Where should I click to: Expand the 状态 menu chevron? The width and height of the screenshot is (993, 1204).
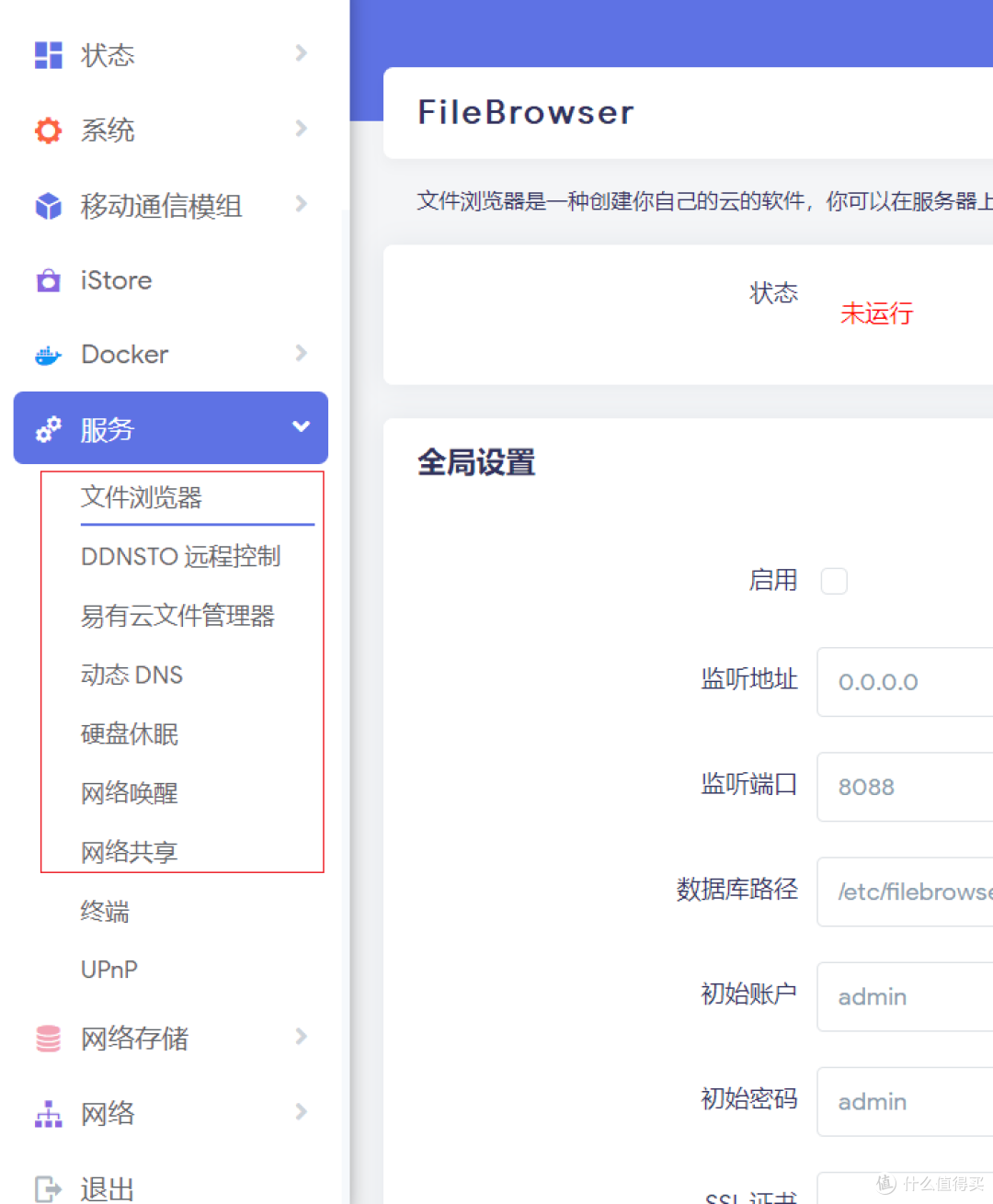(x=301, y=53)
